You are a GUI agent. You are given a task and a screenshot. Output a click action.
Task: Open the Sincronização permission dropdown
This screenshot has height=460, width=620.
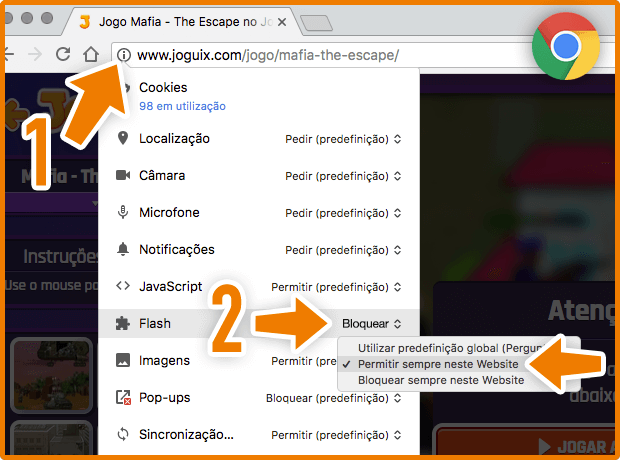(x=336, y=435)
